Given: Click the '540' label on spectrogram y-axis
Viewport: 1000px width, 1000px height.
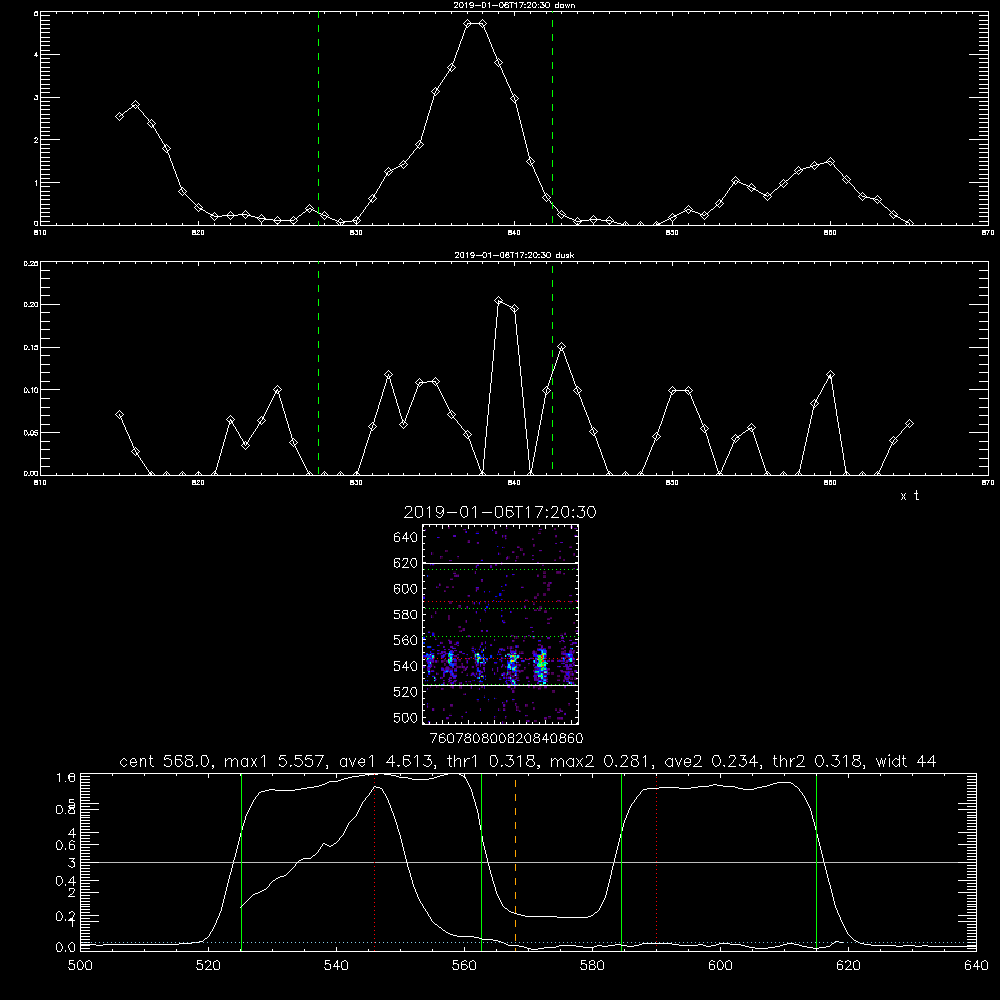Looking at the screenshot, I should [x=406, y=666].
